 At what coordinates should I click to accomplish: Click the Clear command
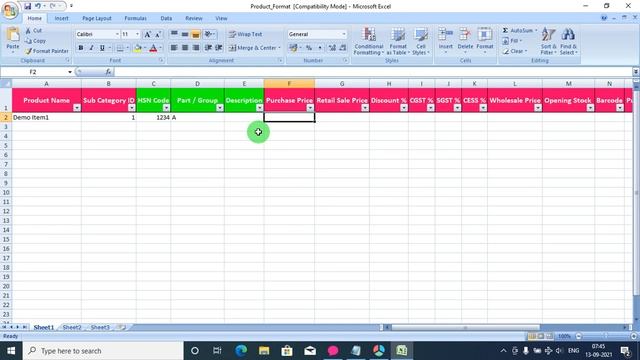pyautogui.click(x=515, y=51)
